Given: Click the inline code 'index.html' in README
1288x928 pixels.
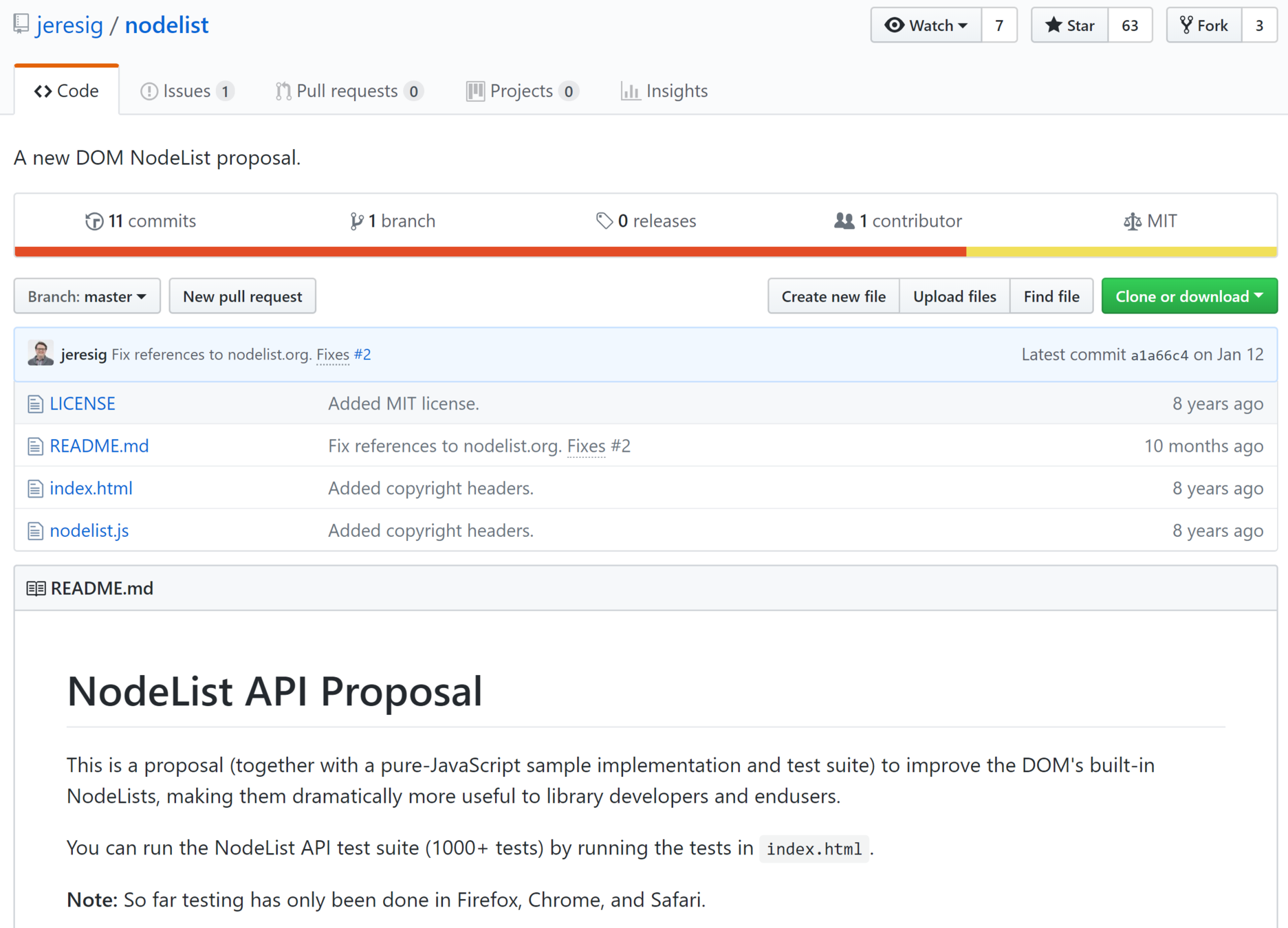Looking at the screenshot, I should 814,849.
